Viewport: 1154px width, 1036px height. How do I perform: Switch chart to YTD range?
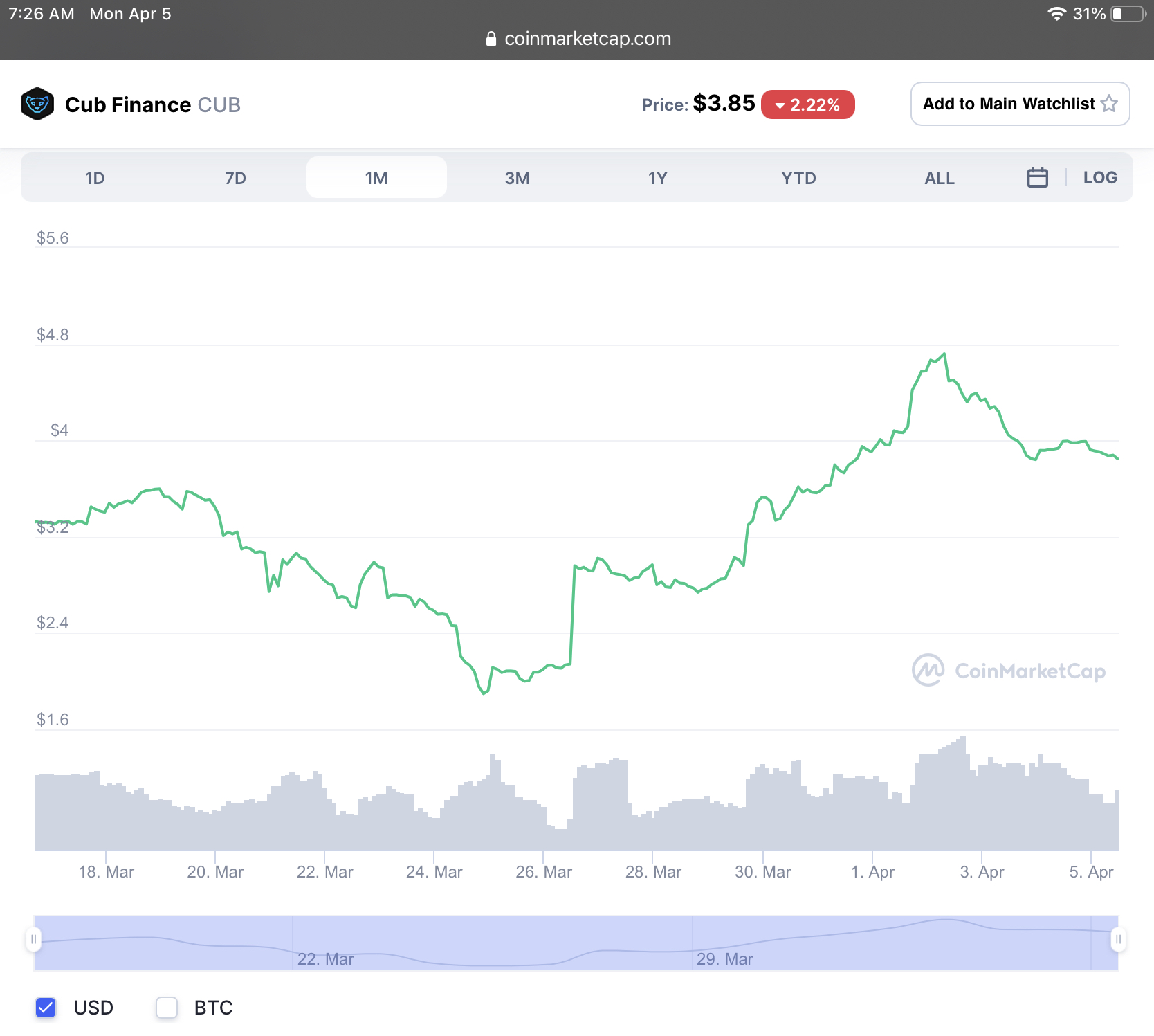coord(798,178)
